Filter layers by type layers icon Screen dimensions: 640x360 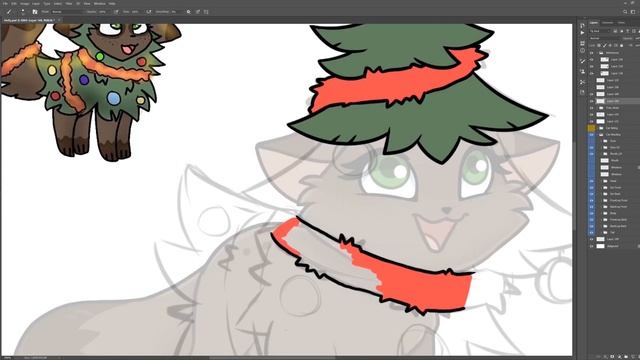click(627, 31)
